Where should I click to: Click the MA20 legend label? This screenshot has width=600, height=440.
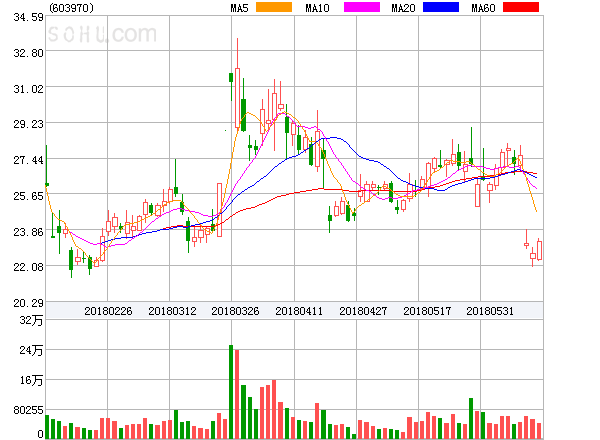click(403, 8)
